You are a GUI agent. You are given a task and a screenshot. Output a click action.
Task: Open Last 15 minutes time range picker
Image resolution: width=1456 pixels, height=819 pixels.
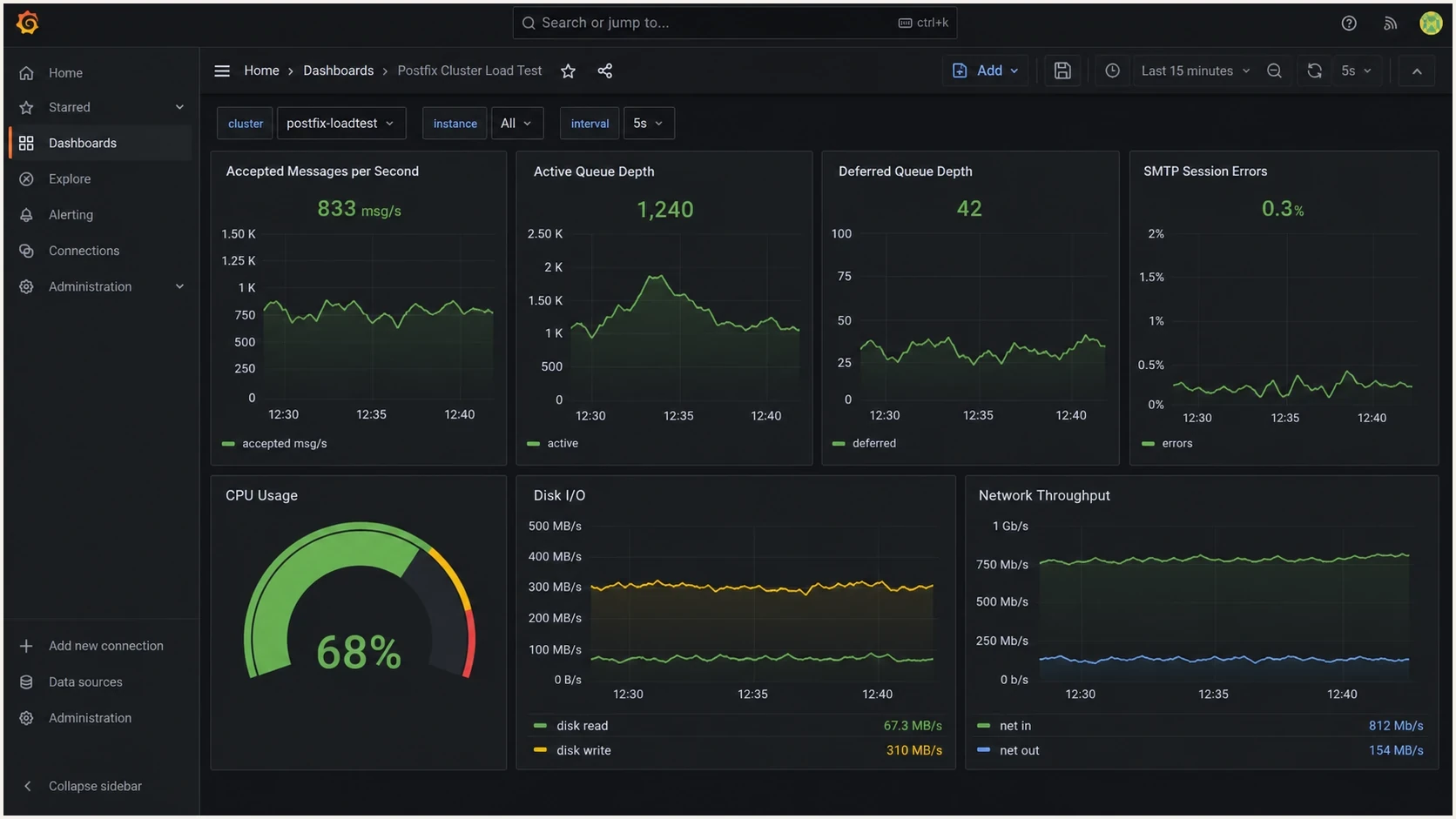click(x=1195, y=70)
